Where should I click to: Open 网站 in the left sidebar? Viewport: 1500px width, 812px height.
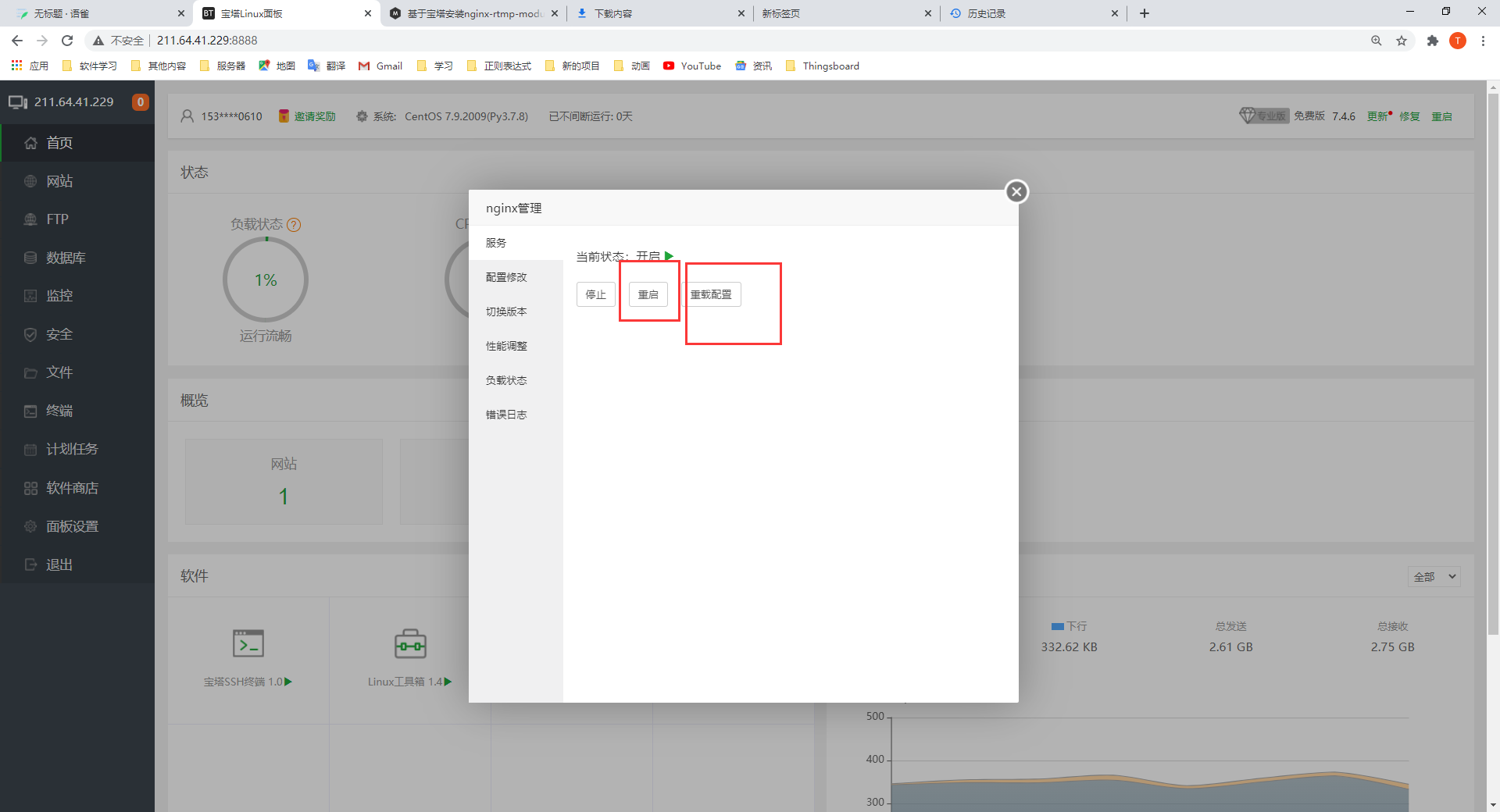(x=59, y=181)
